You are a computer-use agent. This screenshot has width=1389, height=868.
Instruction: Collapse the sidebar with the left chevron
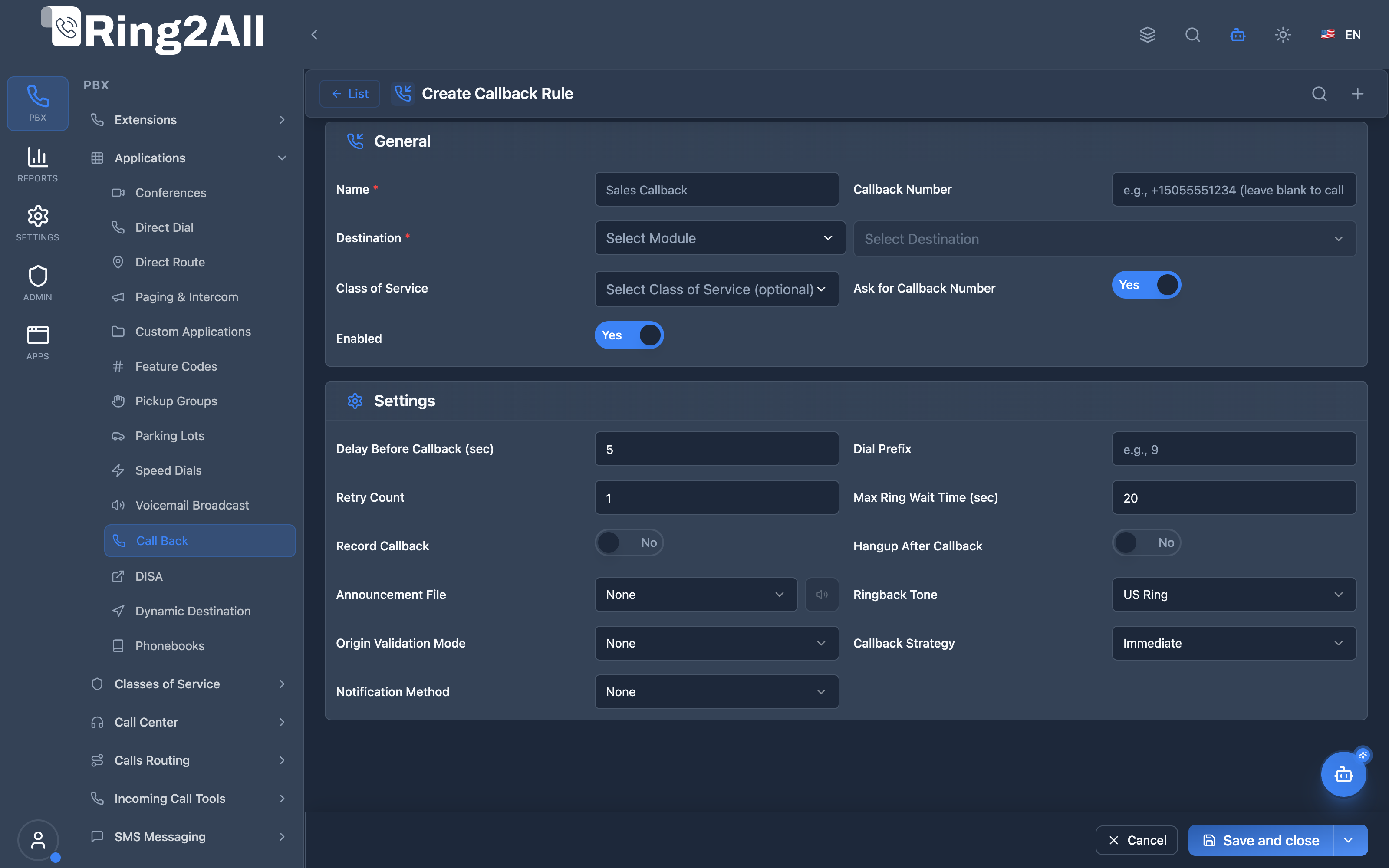(314, 34)
